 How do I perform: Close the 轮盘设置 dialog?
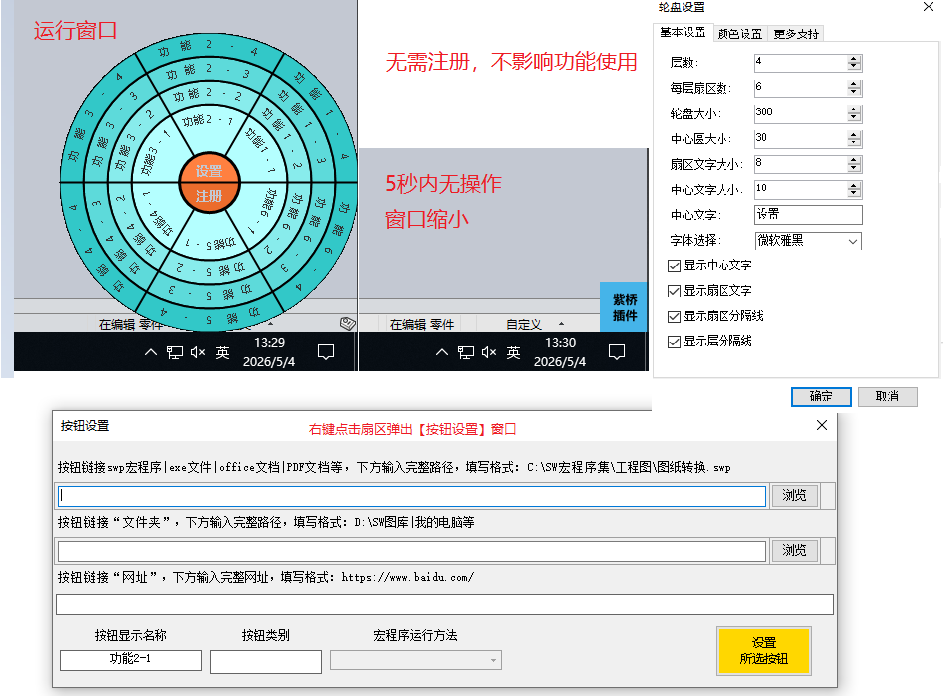pyautogui.click(x=928, y=7)
